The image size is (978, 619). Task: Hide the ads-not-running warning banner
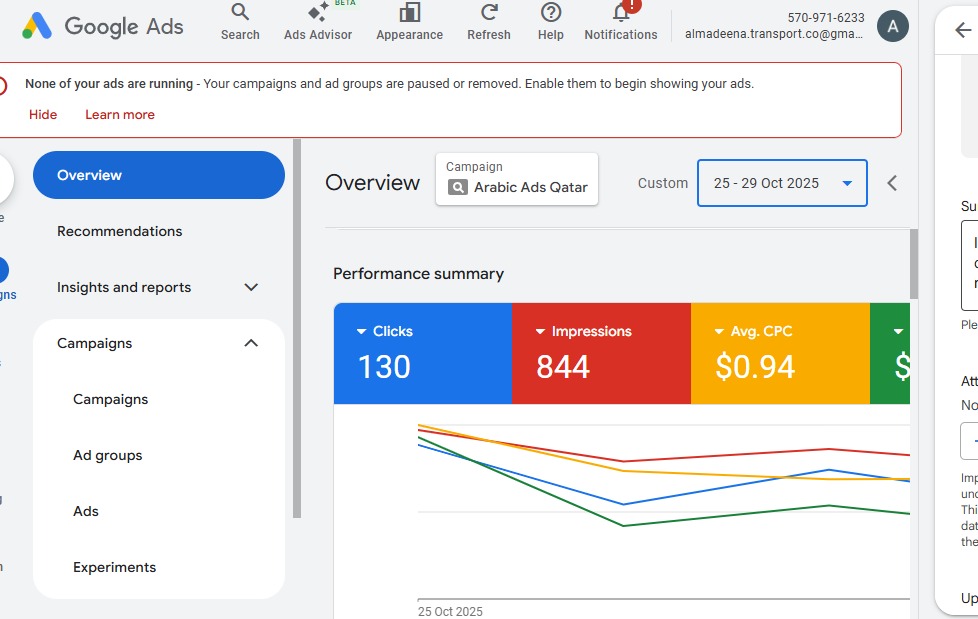43,114
